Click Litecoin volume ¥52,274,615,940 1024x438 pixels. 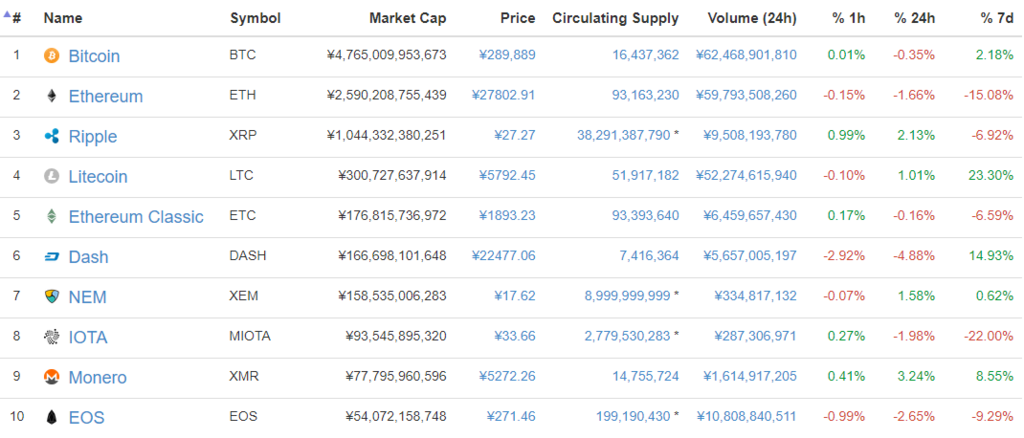point(746,176)
